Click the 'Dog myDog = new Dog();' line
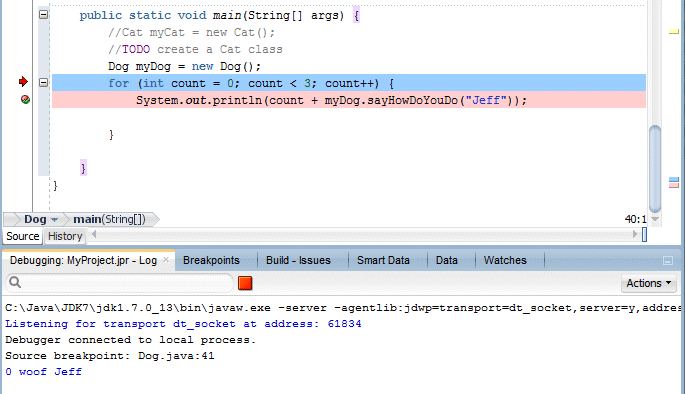Viewport: 685px width, 394px height. pos(184,66)
